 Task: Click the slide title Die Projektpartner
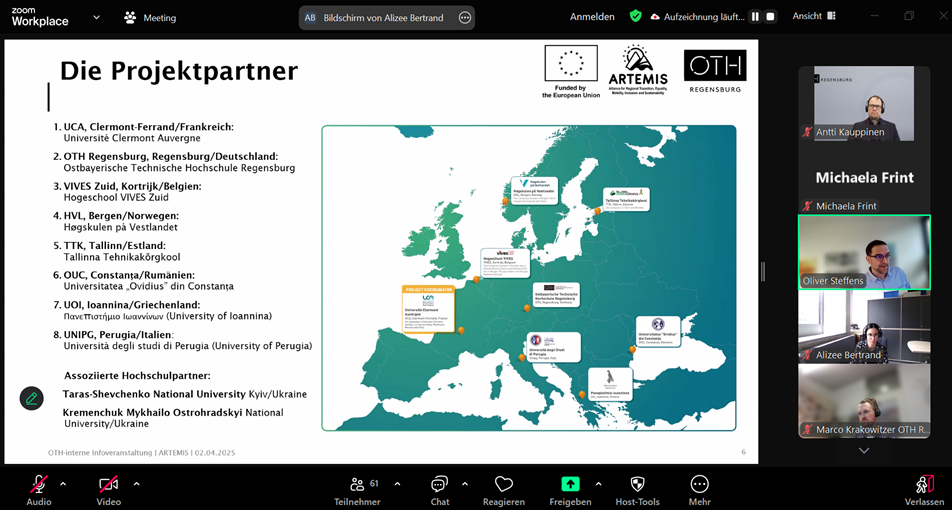click(178, 71)
